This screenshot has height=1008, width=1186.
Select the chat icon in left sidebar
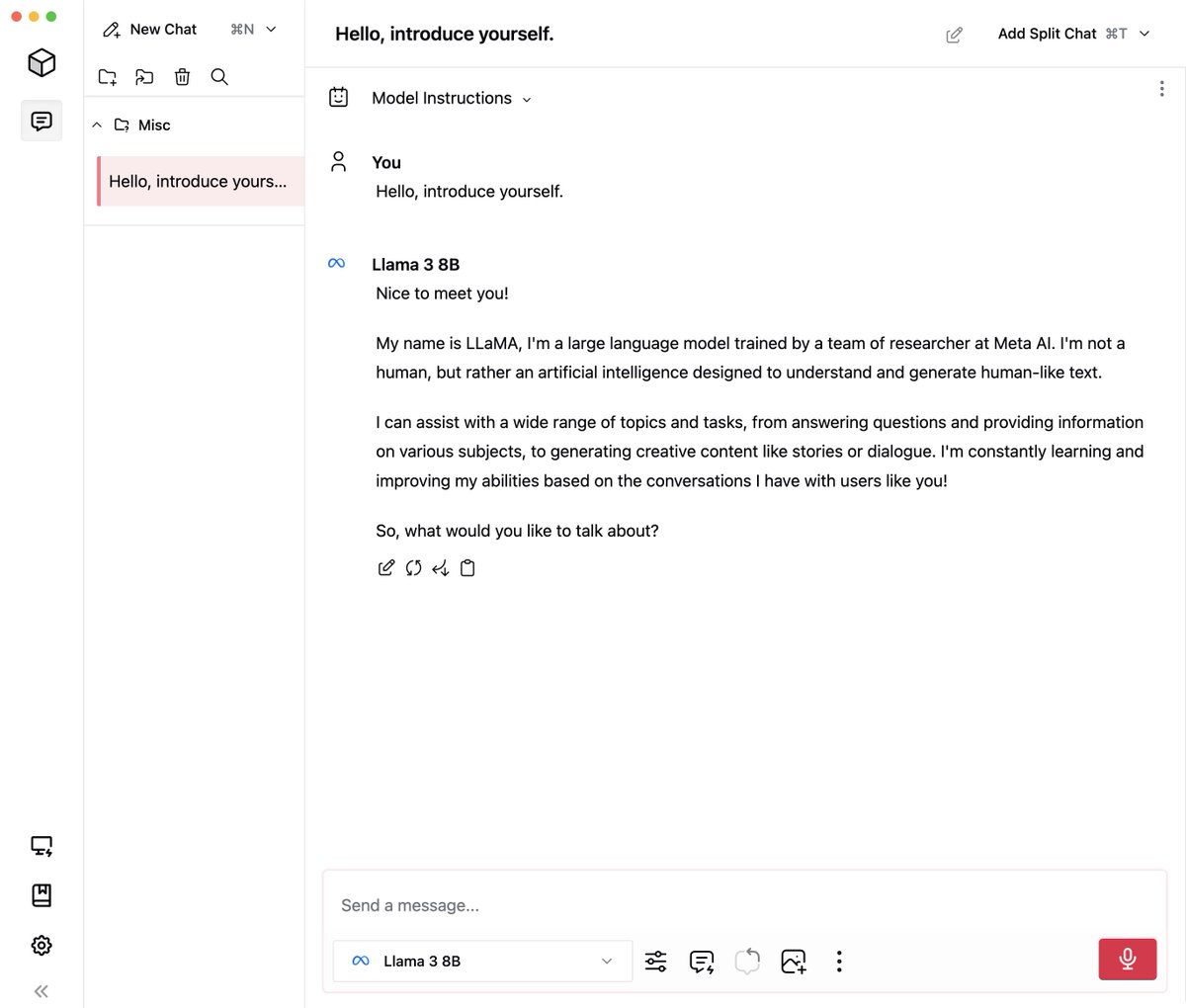[x=42, y=121]
